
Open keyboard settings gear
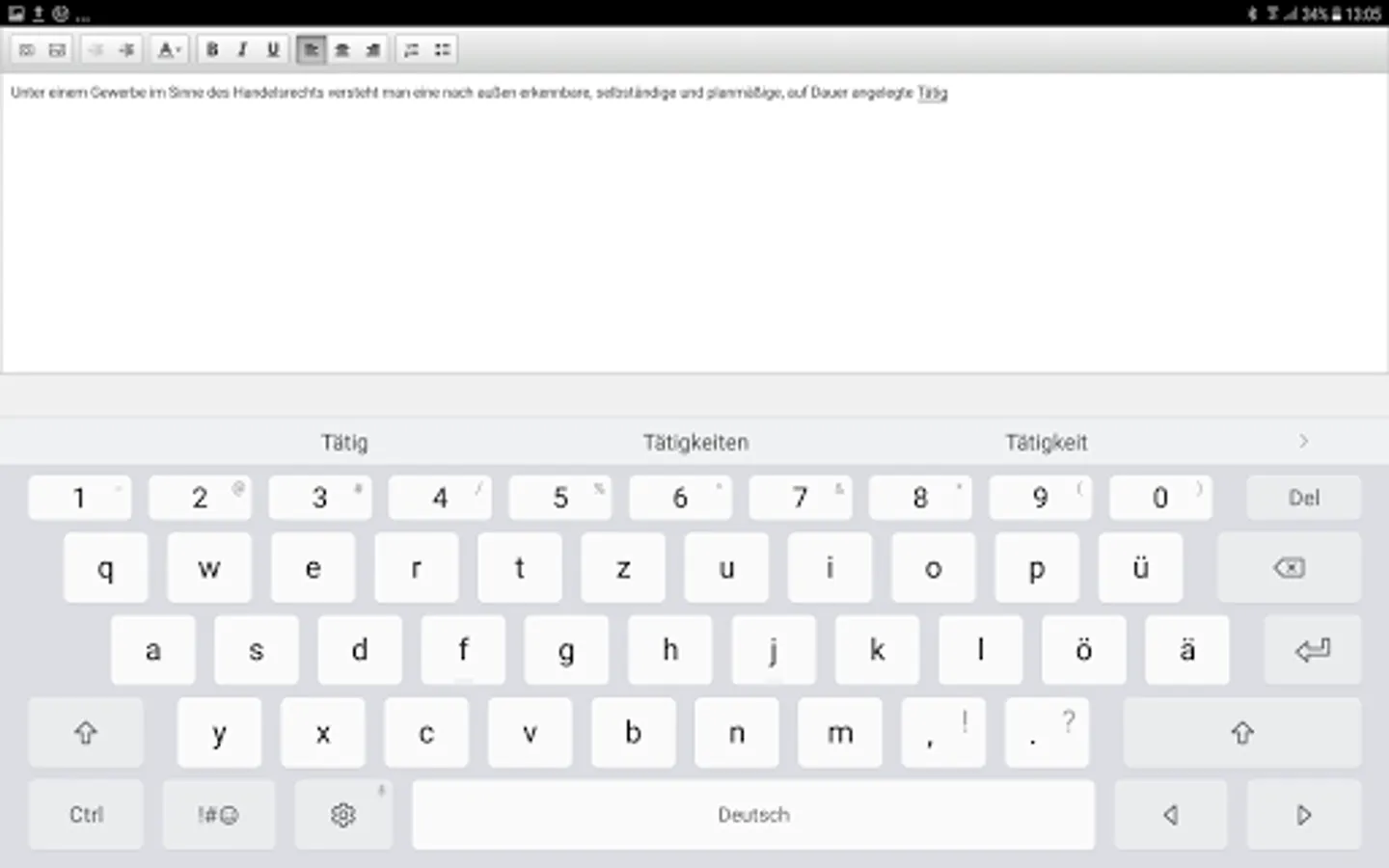[x=343, y=815]
